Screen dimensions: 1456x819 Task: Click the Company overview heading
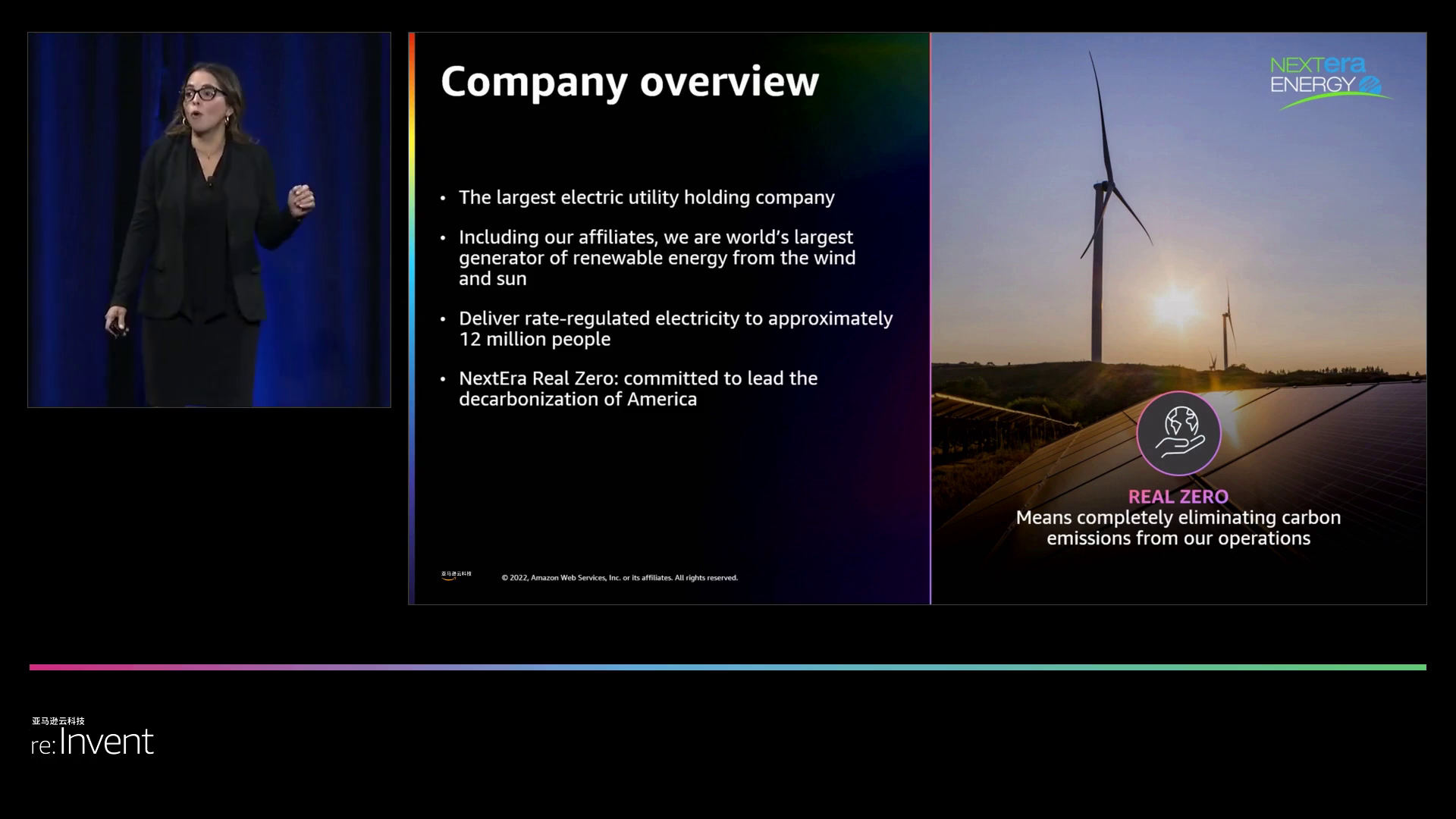(x=629, y=82)
